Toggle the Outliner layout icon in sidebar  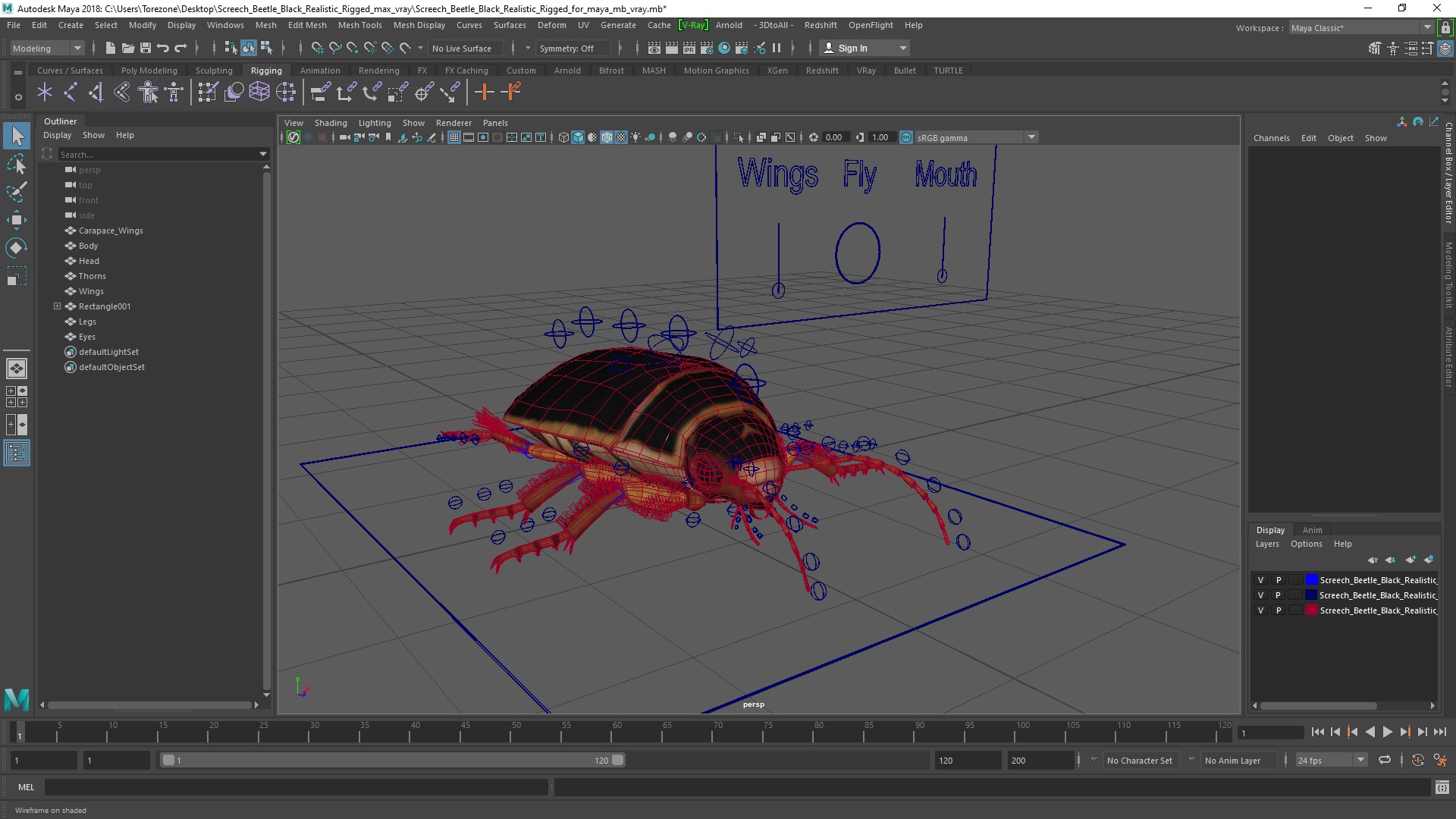coord(17,453)
